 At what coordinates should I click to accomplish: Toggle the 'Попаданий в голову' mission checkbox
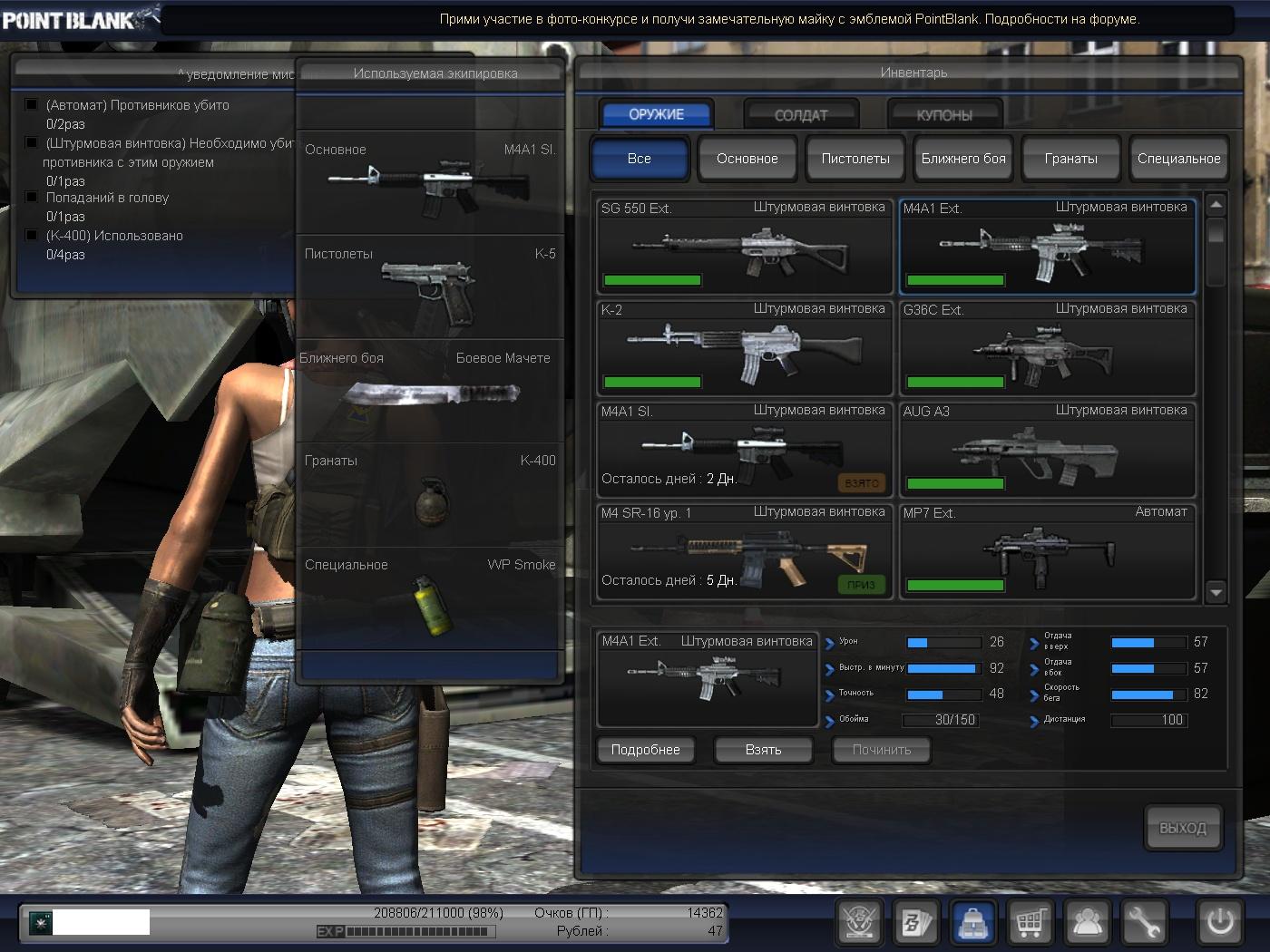coord(32,198)
